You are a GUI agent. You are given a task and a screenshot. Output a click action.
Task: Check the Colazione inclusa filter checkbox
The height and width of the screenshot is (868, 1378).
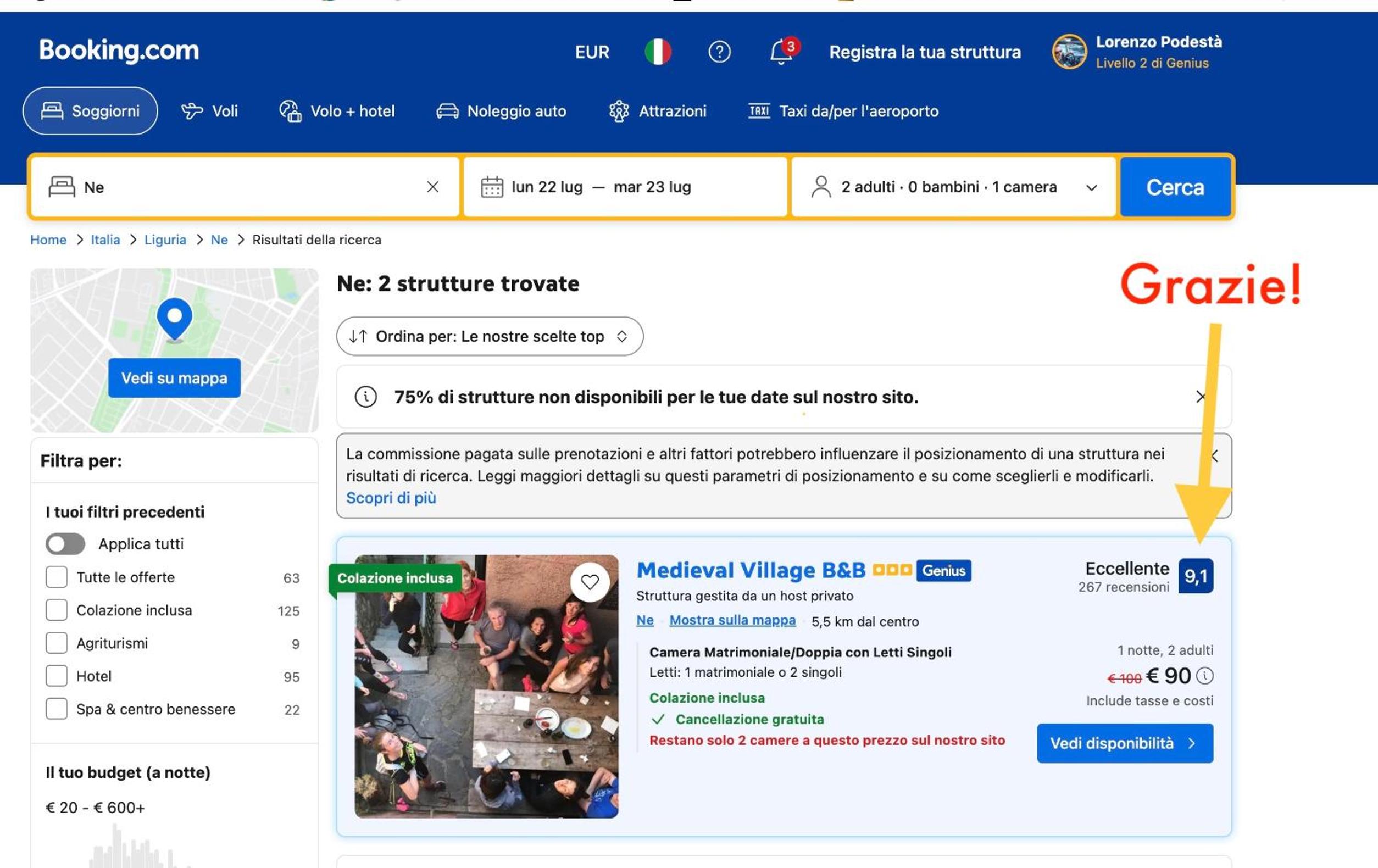point(57,610)
